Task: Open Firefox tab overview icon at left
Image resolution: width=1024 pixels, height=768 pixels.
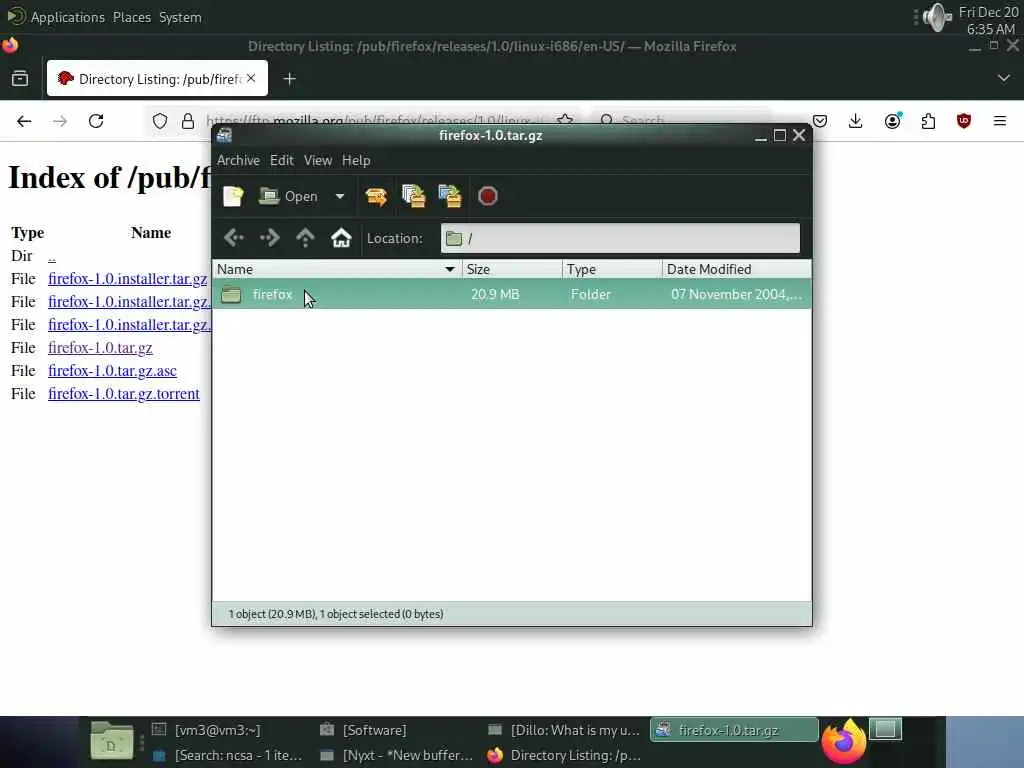Action: coord(20,78)
